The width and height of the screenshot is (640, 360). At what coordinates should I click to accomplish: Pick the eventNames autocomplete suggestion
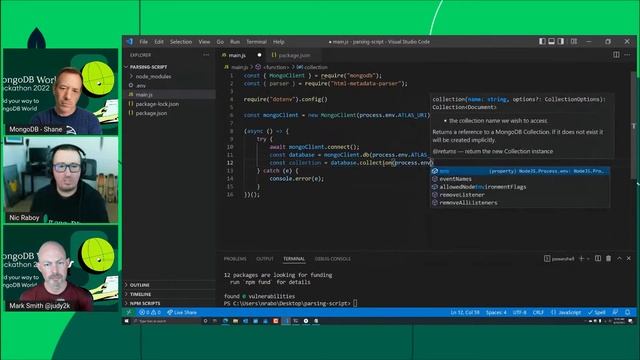pos(520,179)
